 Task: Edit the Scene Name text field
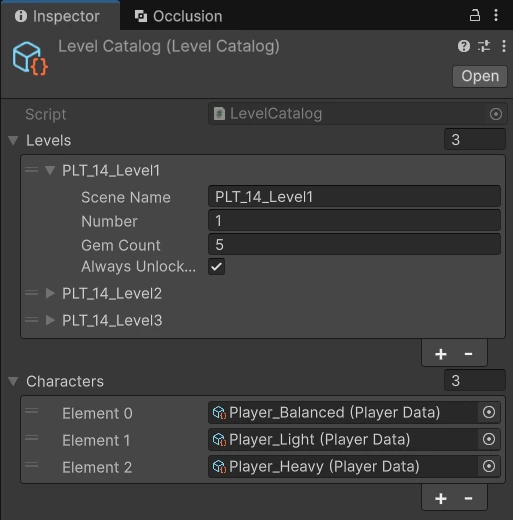click(354, 197)
